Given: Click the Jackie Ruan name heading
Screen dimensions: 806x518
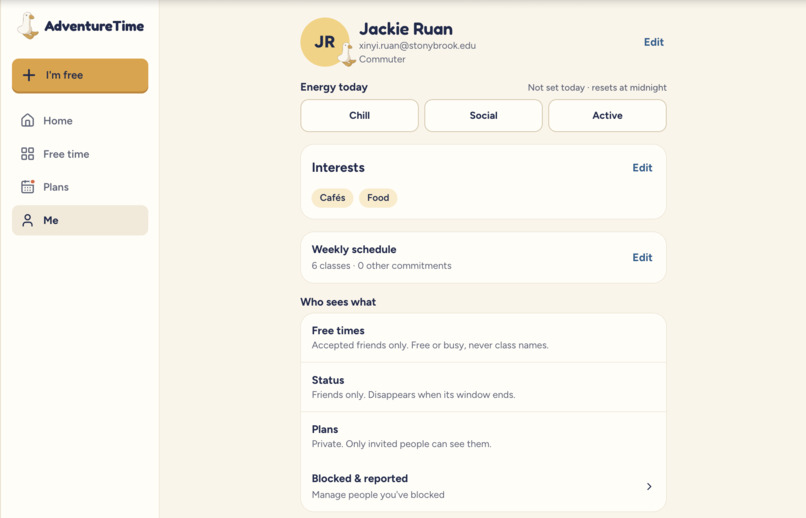Looking at the screenshot, I should click(406, 29).
